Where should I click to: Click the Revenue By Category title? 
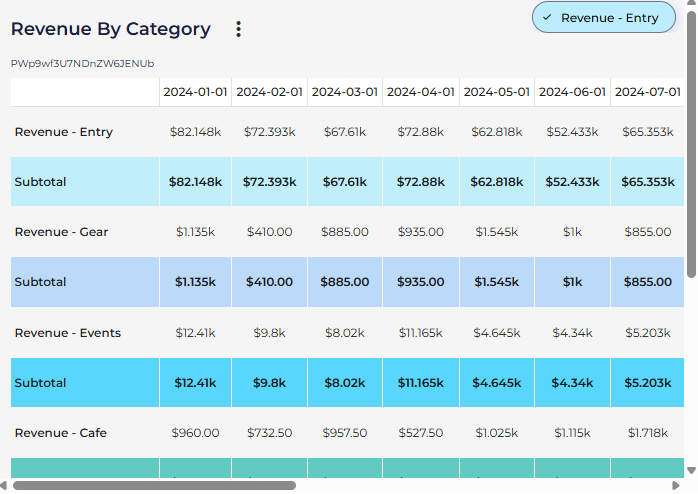coord(111,29)
